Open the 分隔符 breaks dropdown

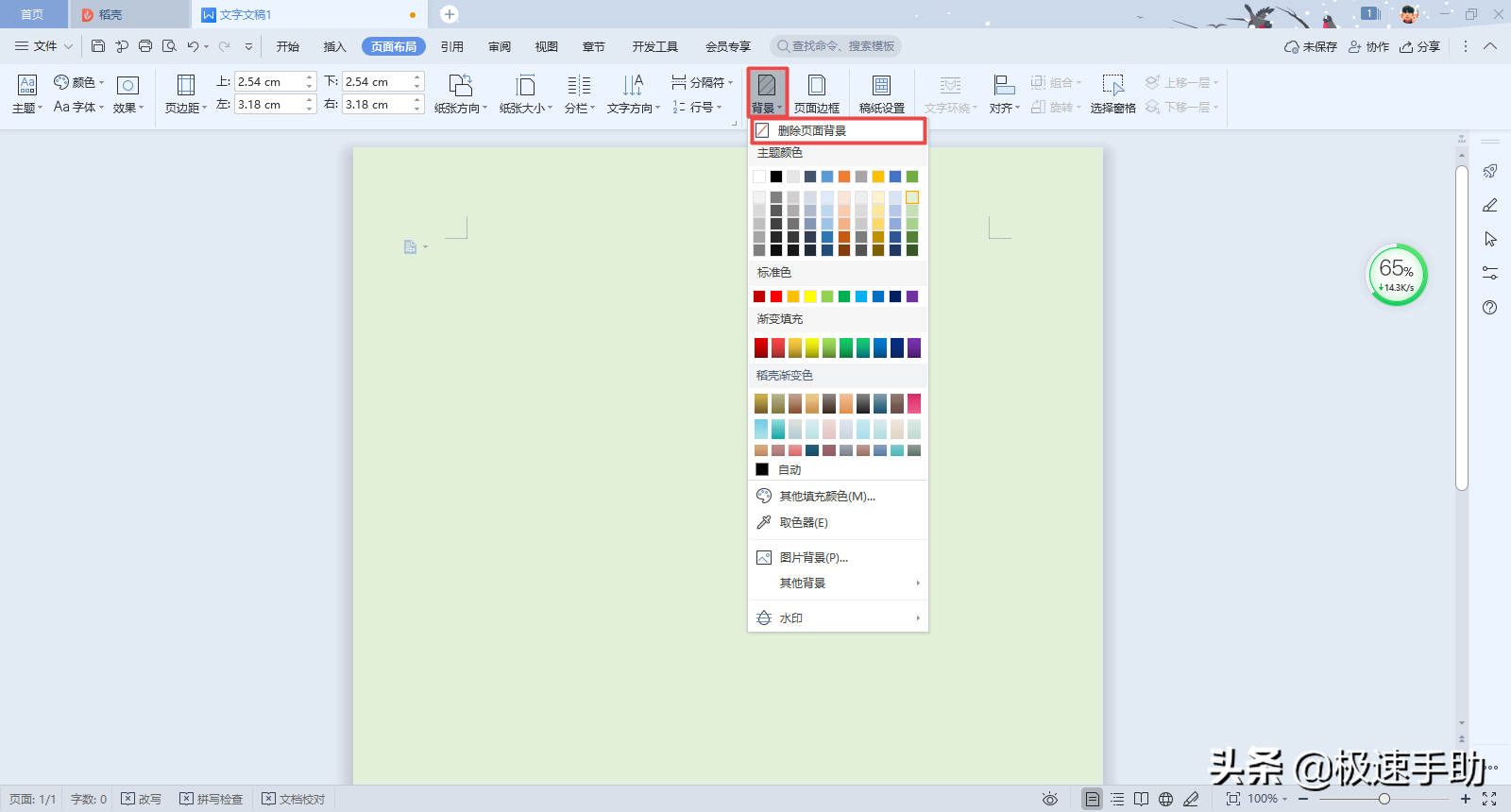point(702,82)
